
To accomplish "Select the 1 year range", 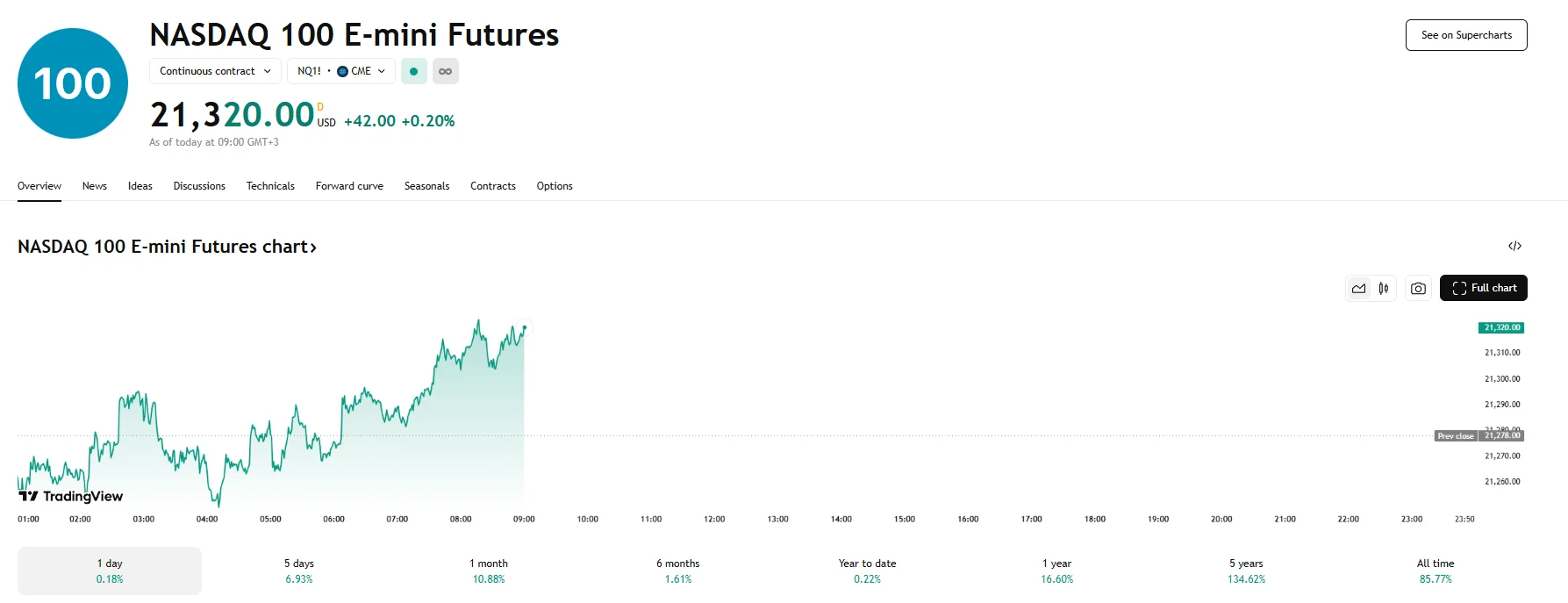I will pos(1057,571).
